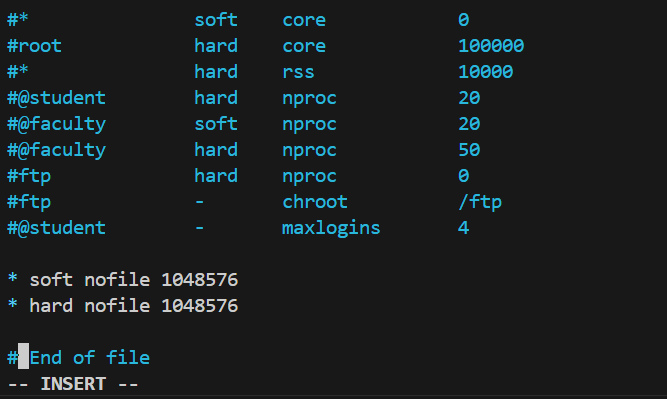The width and height of the screenshot is (667, 399).
Task: Click the asterisk before 'hard nofile'
Action: tap(13, 304)
